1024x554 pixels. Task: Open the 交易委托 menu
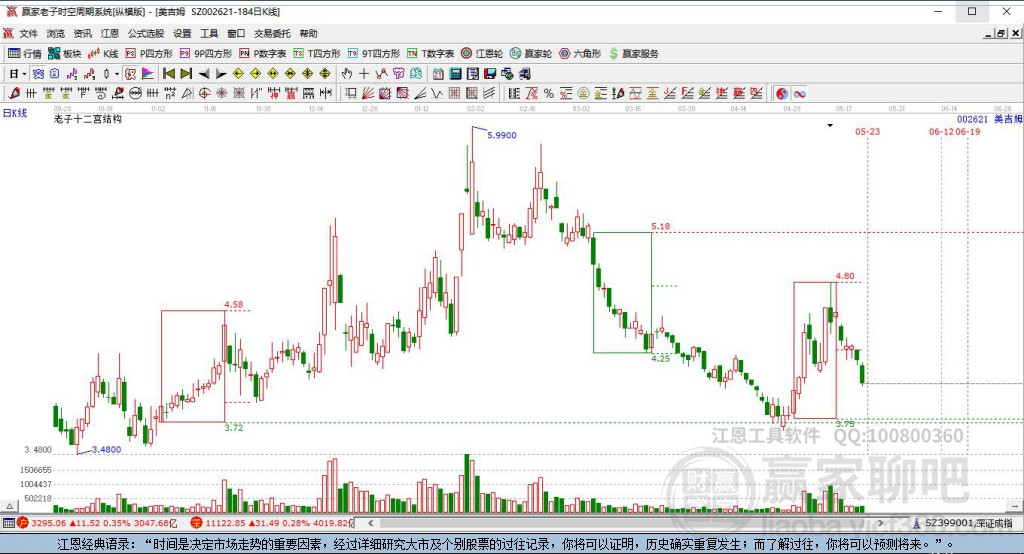(272, 33)
